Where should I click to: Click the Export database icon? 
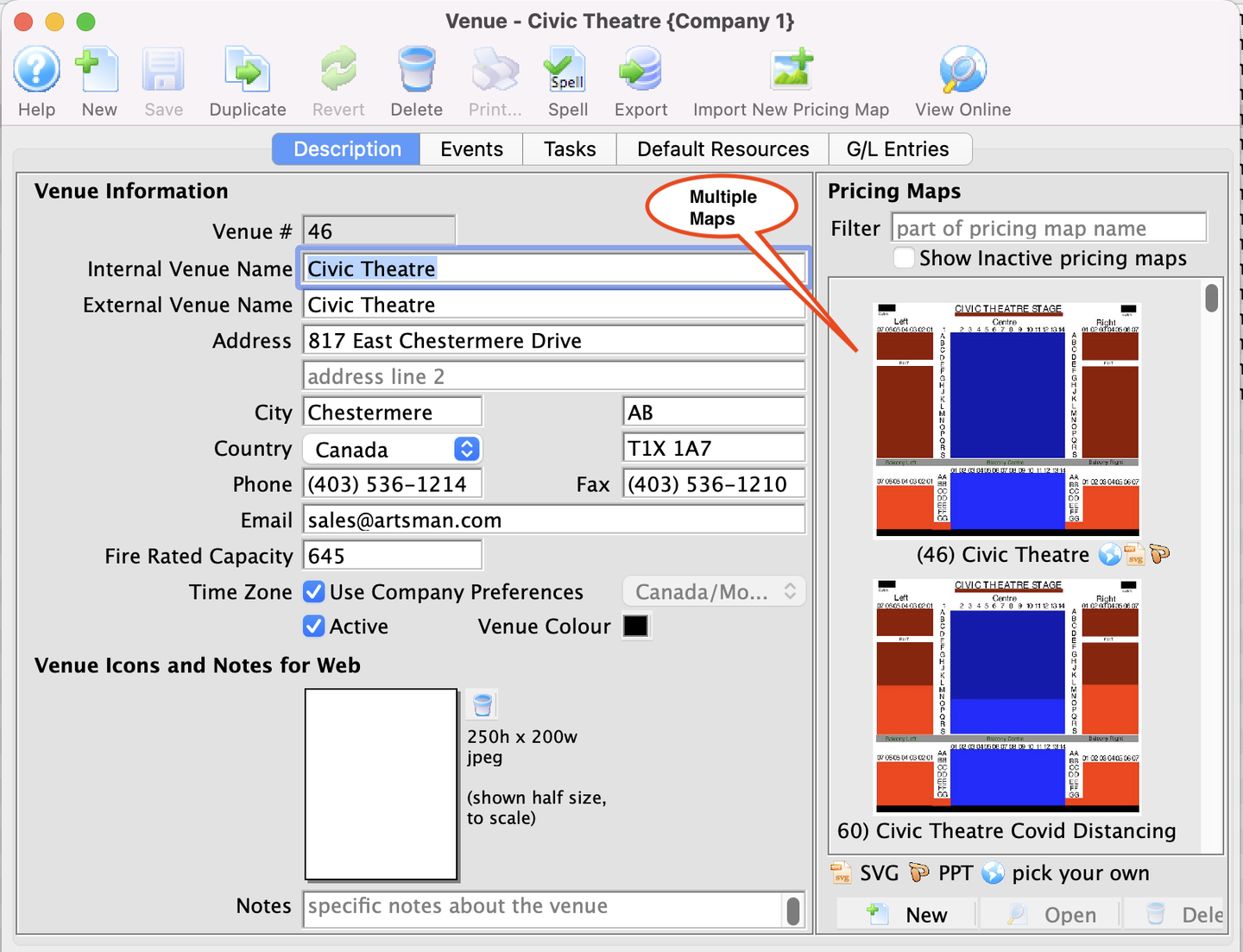coord(640,70)
